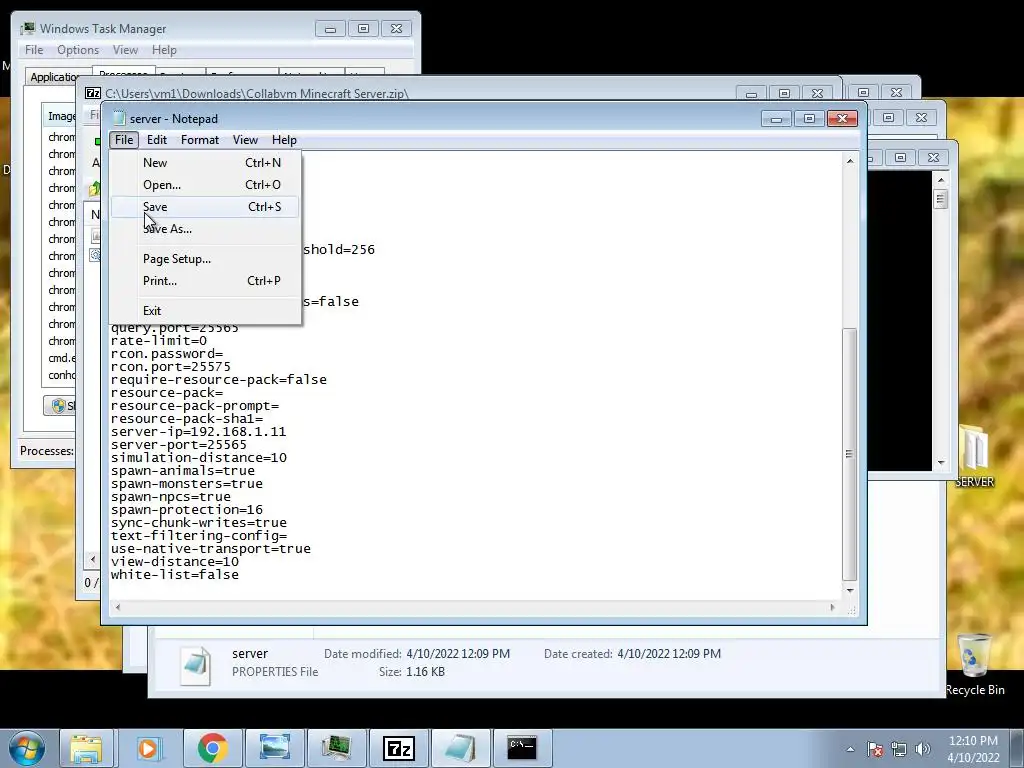Click the taskbar clock 12:10 PM
Viewport: 1024px width, 768px height.
[973, 741]
